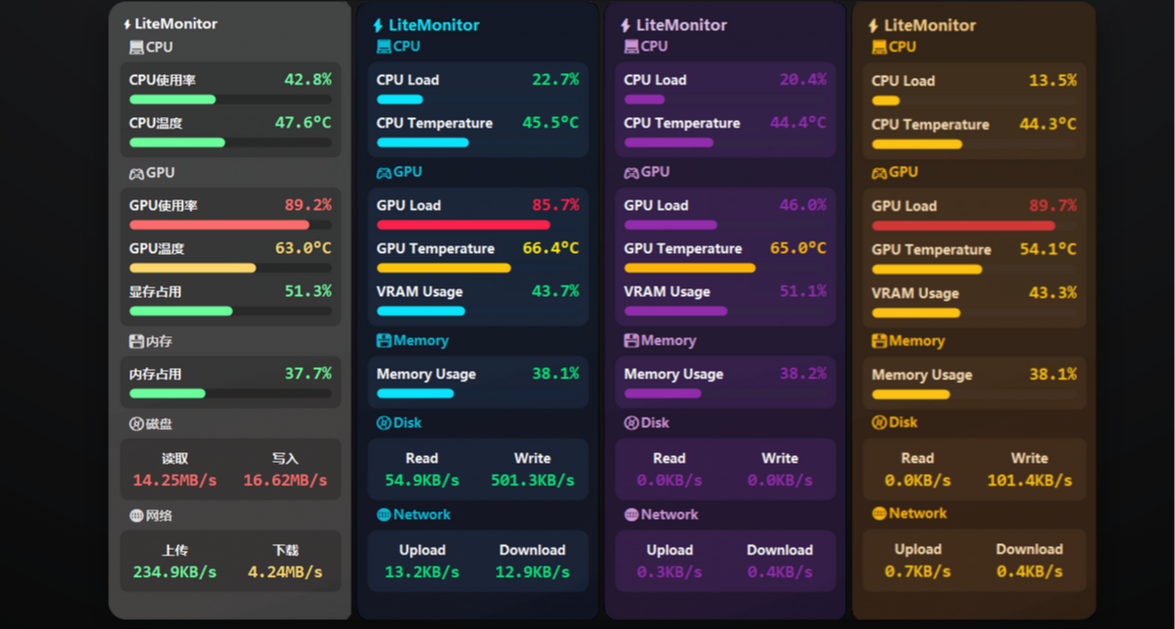
Task: Click the 内存 memory icon in the gray panel
Action: [136, 342]
